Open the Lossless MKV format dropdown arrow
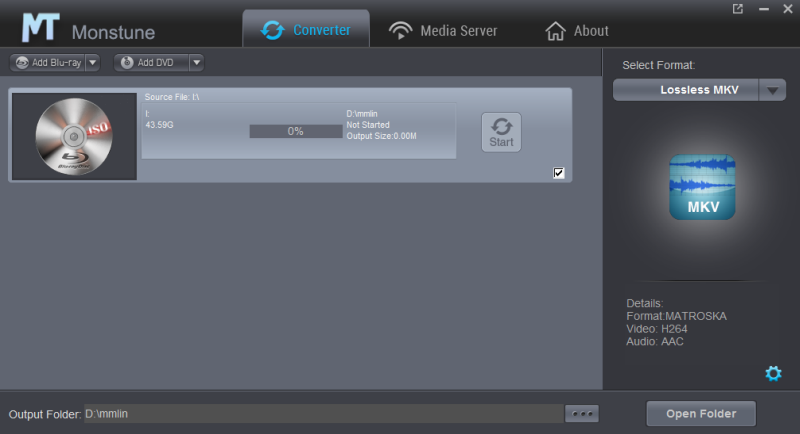Screen dimensions: 800x434 pyautogui.click(x=772, y=90)
